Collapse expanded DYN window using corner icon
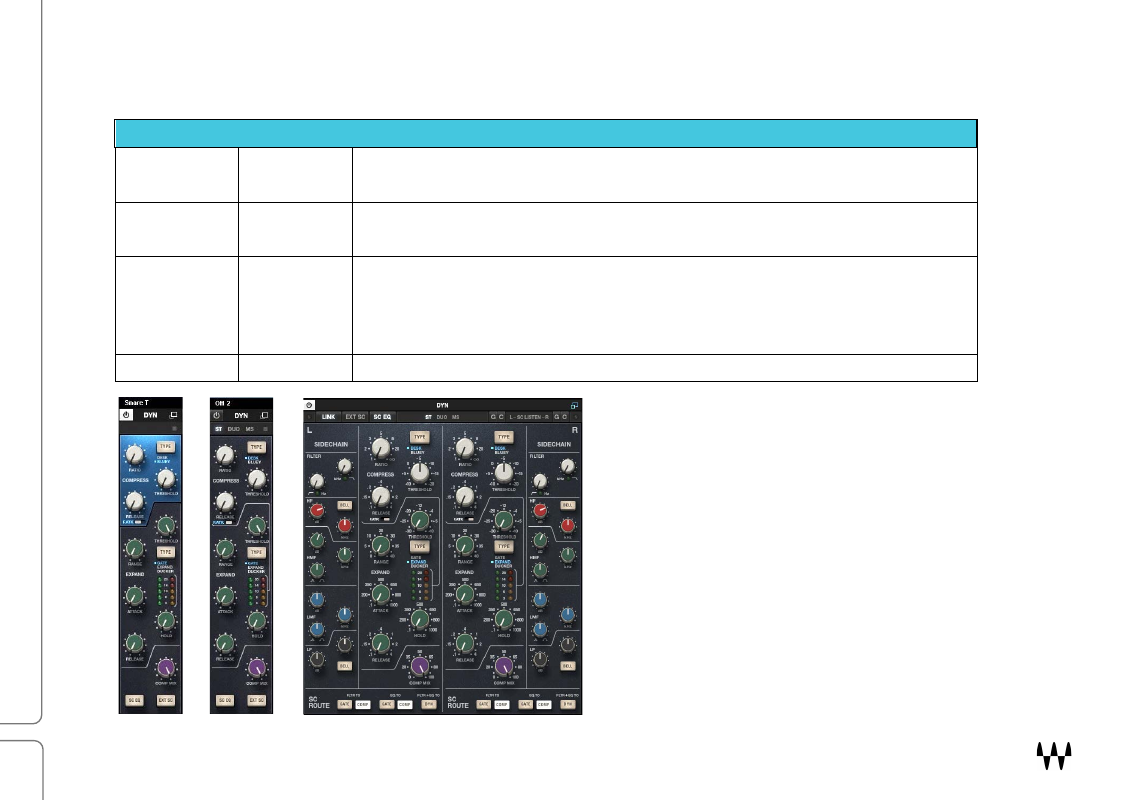The height and width of the screenshot is (800, 1131). pyautogui.click(x=574, y=405)
